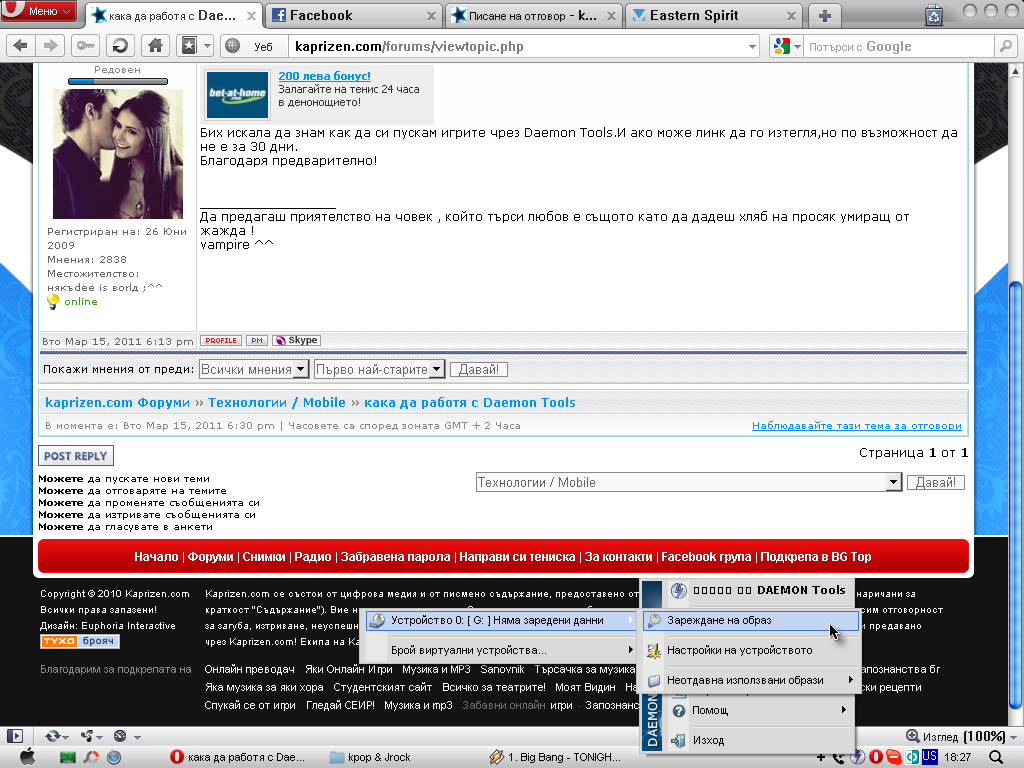
Task: Select Настройки на устройството menu entry
Action: (x=751, y=650)
